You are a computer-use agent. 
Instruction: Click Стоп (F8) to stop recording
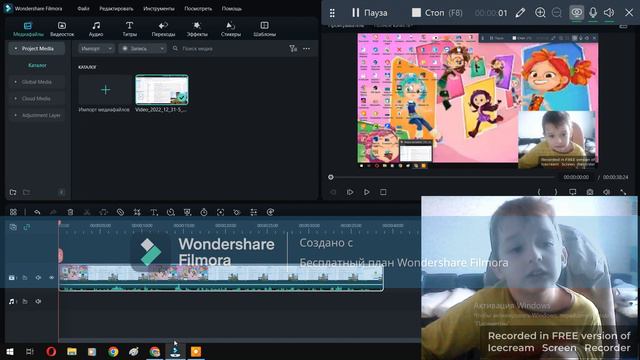coord(437,13)
